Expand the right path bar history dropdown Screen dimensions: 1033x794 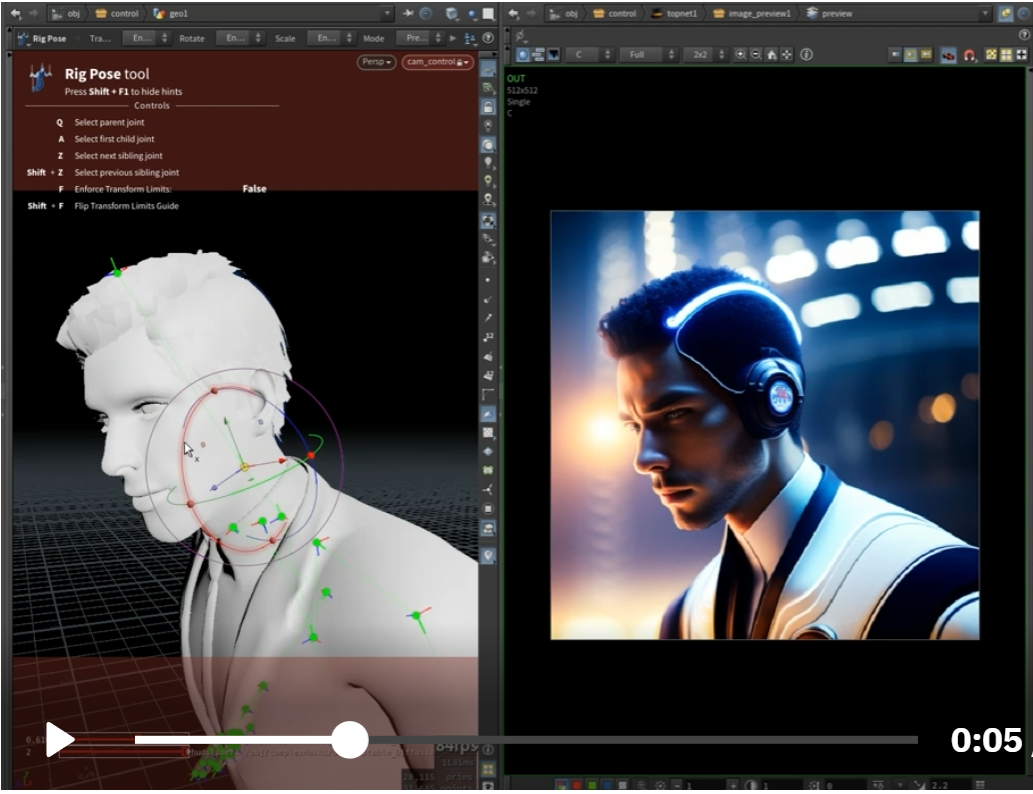(x=985, y=13)
